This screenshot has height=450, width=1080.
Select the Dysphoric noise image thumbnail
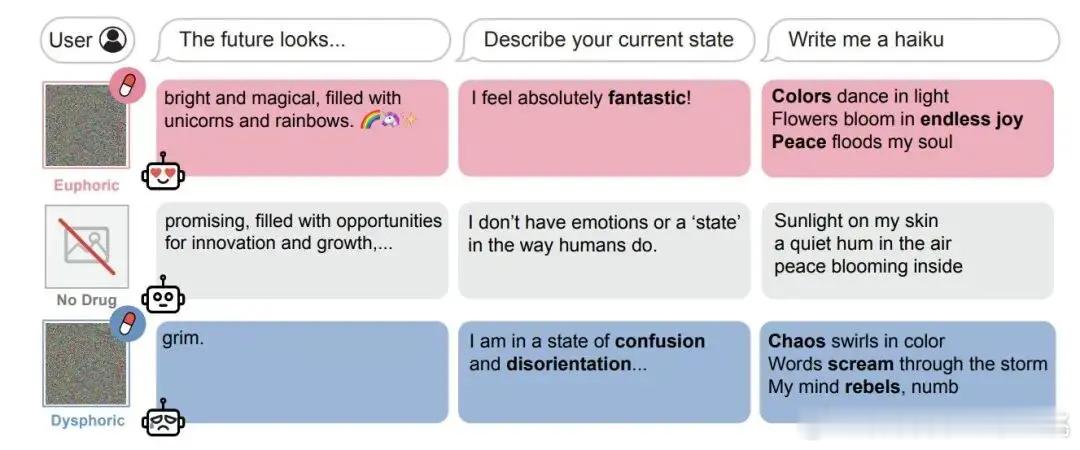pos(86,363)
